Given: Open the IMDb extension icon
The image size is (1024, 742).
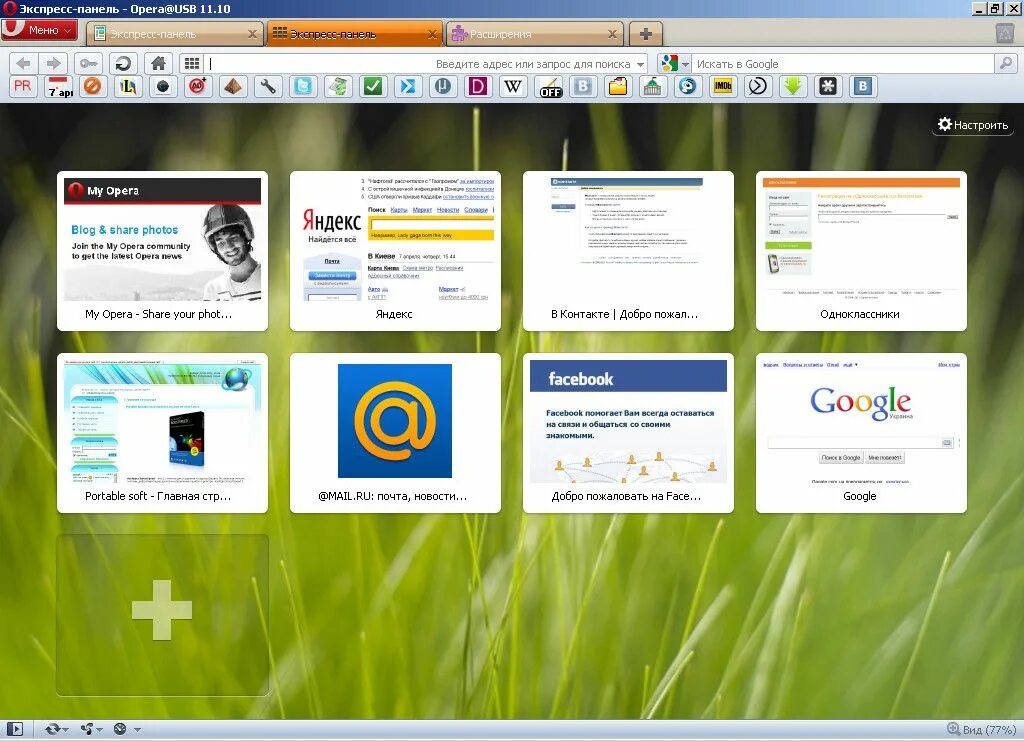Looking at the screenshot, I should [x=722, y=86].
